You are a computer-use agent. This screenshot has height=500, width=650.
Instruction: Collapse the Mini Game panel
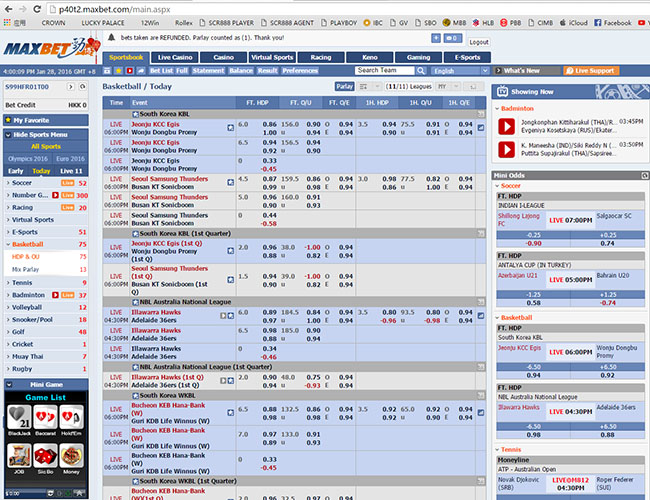[x=9, y=385]
